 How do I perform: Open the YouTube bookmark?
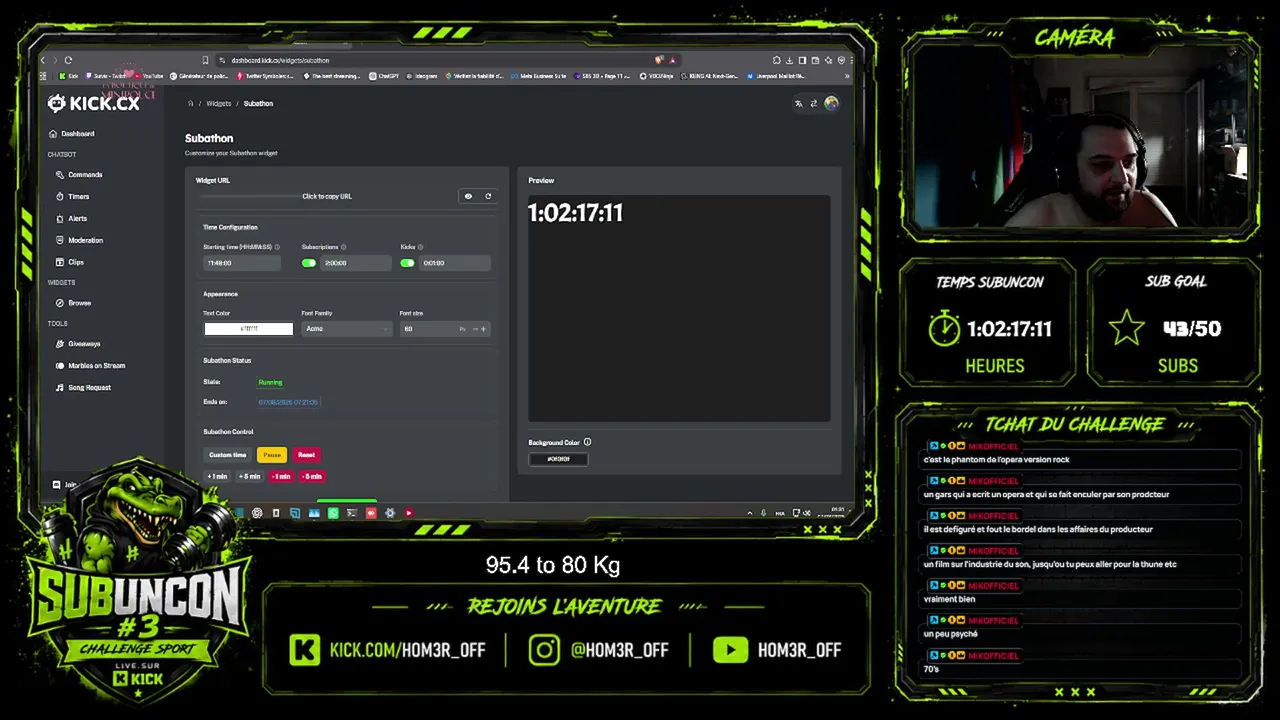(x=148, y=76)
